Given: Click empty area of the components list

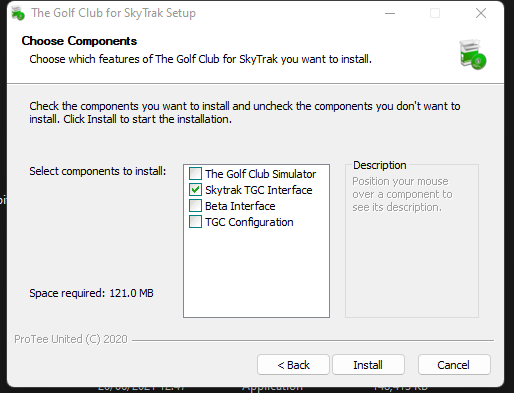Looking at the screenshot, I should click(256, 273).
